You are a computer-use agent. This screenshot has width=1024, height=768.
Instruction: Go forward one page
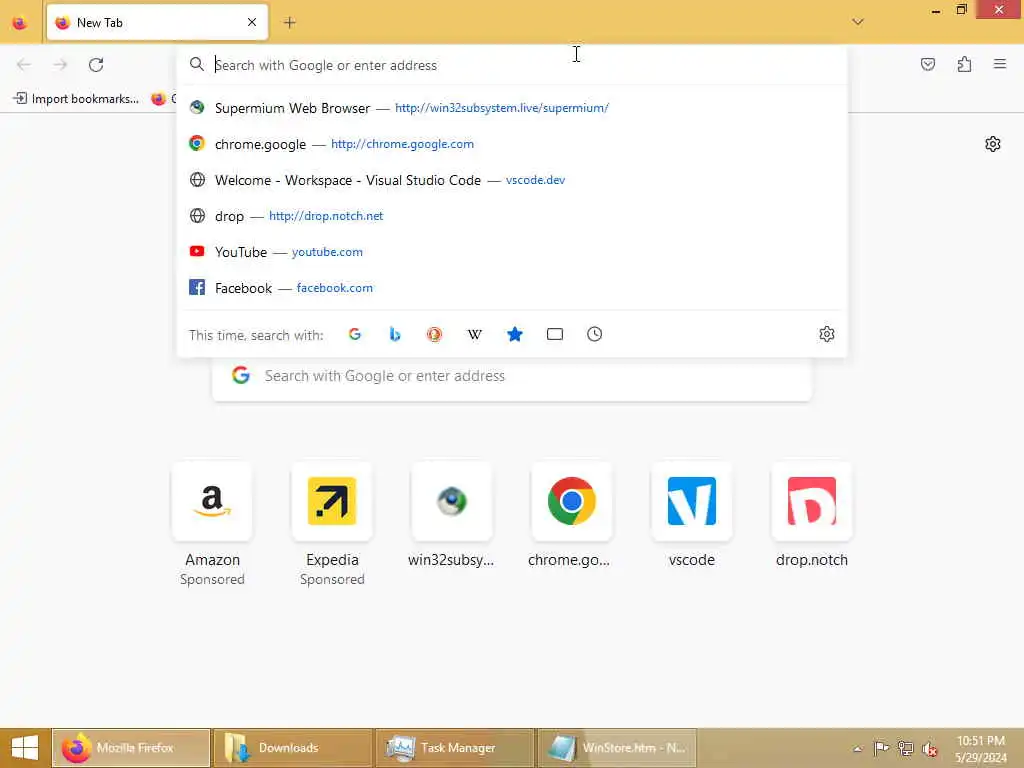(x=60, y=65)
